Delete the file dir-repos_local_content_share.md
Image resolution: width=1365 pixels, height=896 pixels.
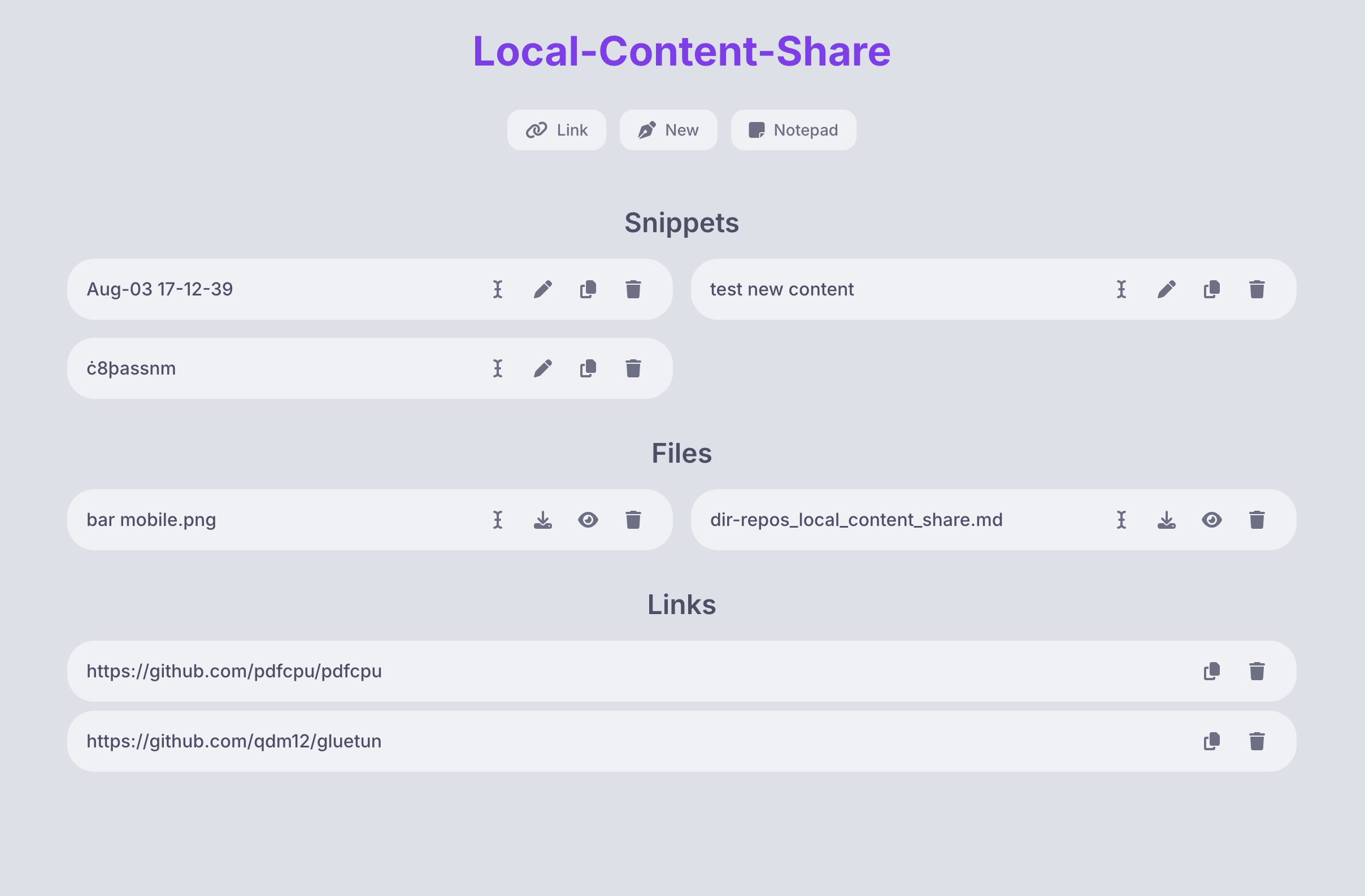[x=1257, y=520]
